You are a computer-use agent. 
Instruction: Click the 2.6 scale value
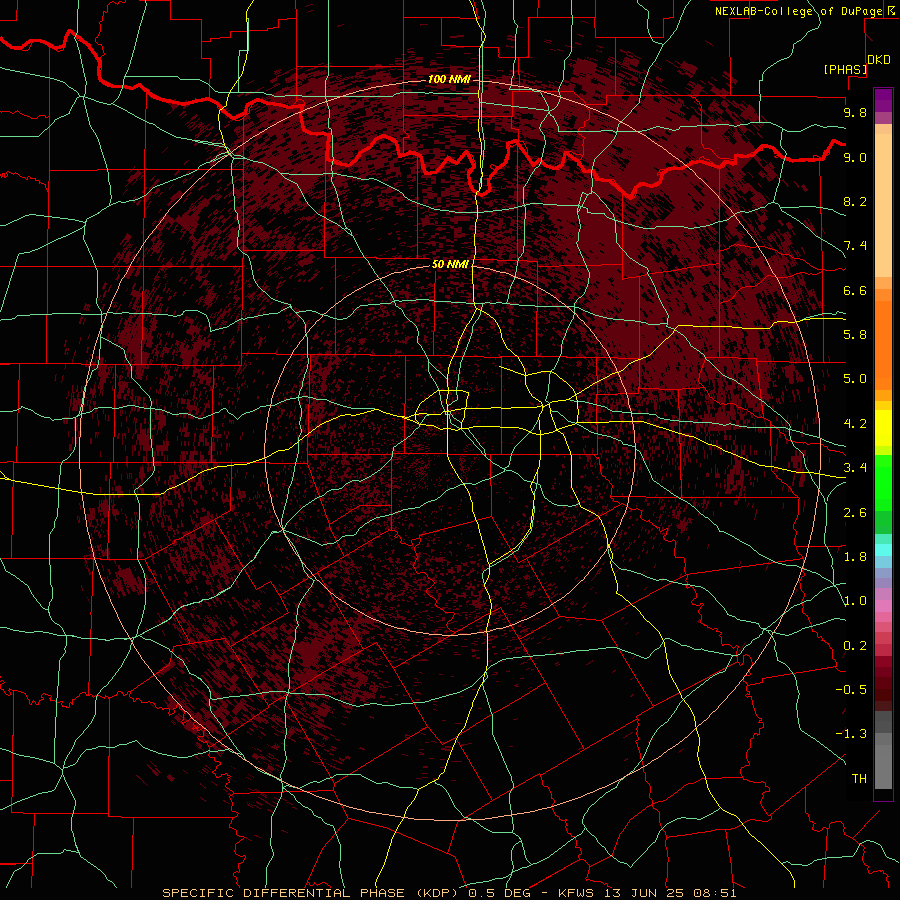(855, 513)
